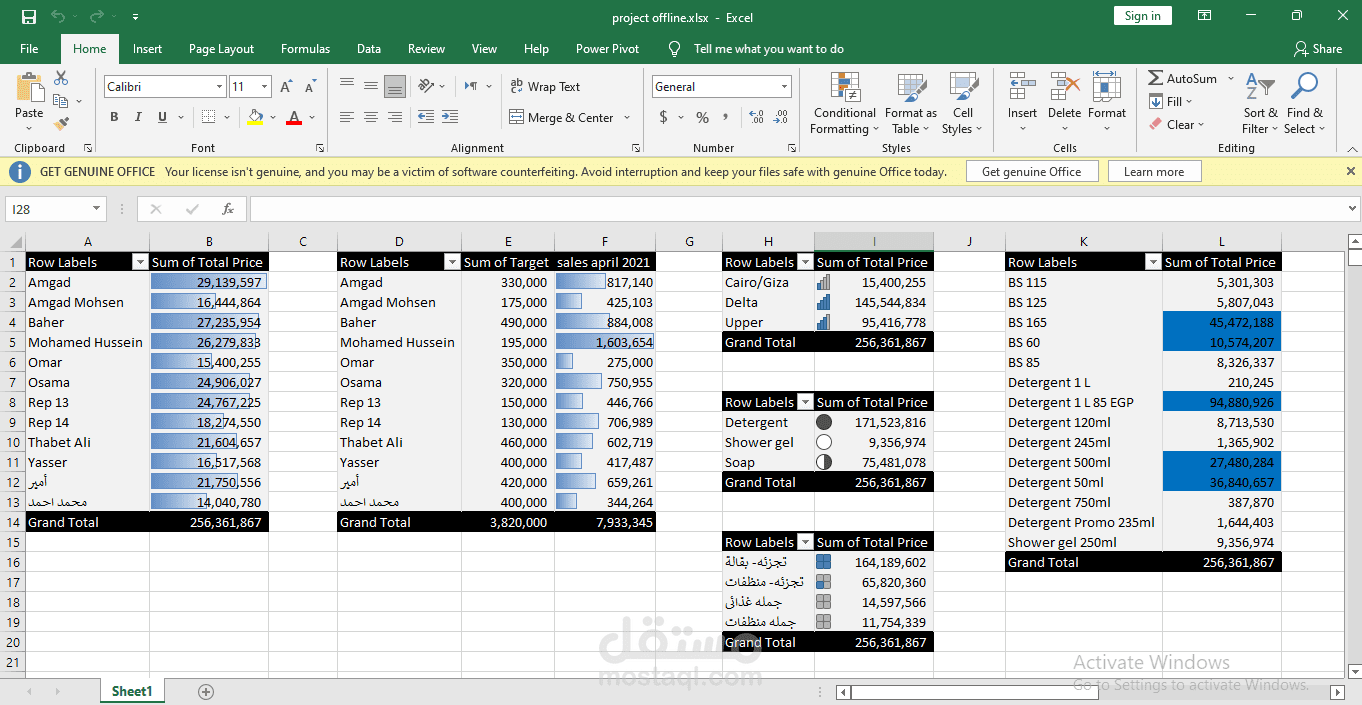The width and height of the screenshot is (1362, 705).
Task: Click the Merge & Center button
Action: coord(561,117)
